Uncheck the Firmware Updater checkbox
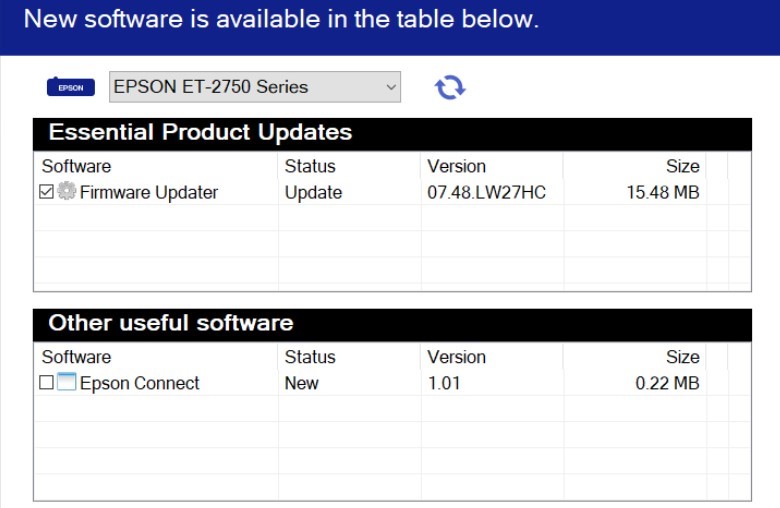The image size is (780, 508). coord(46,192)
